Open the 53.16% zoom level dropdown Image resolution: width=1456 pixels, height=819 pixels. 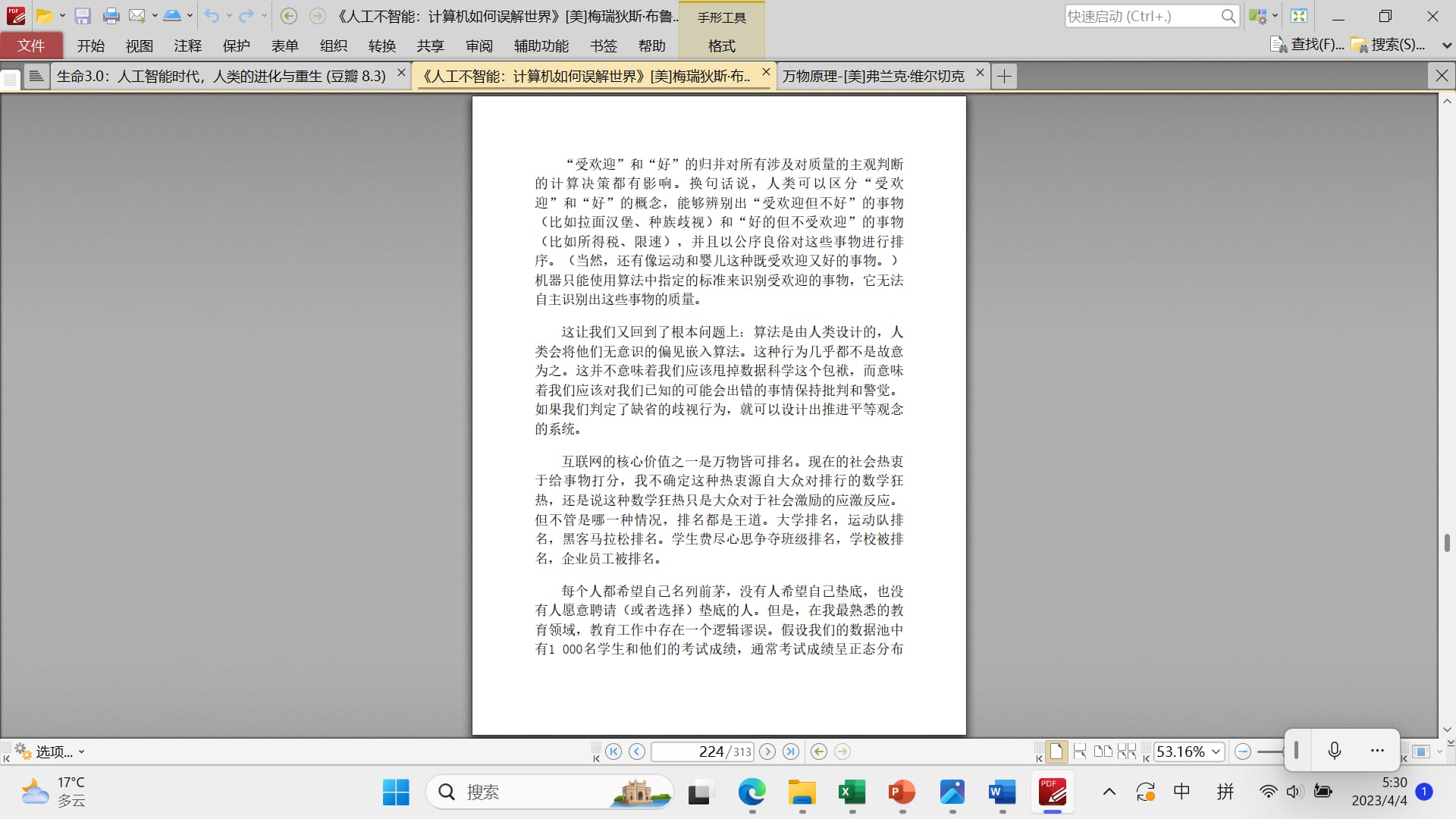(x=1216, y=752)
